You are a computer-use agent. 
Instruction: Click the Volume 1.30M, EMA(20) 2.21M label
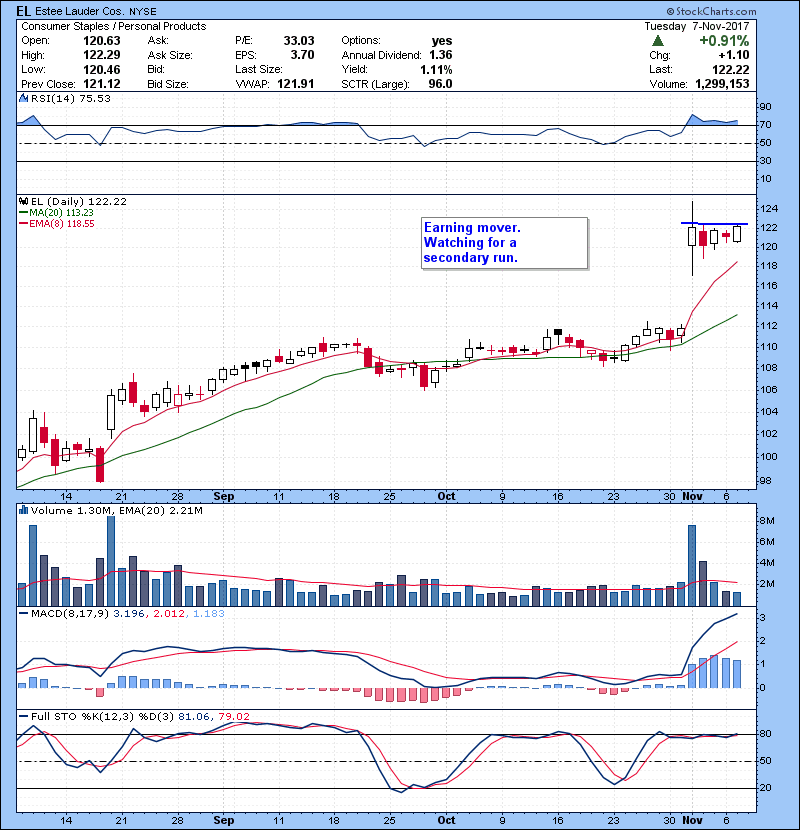pyautogui.click(x=116, y=510)
